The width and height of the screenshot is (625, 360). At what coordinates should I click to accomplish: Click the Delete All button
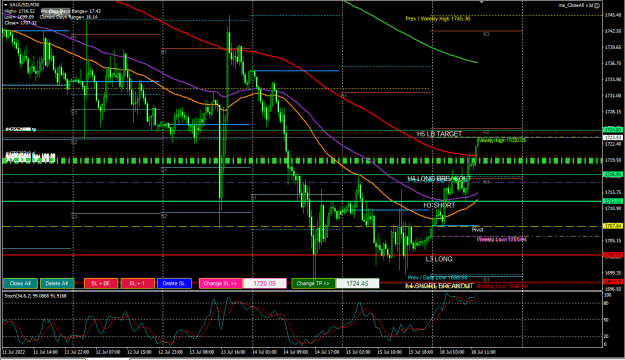point(57,283)
